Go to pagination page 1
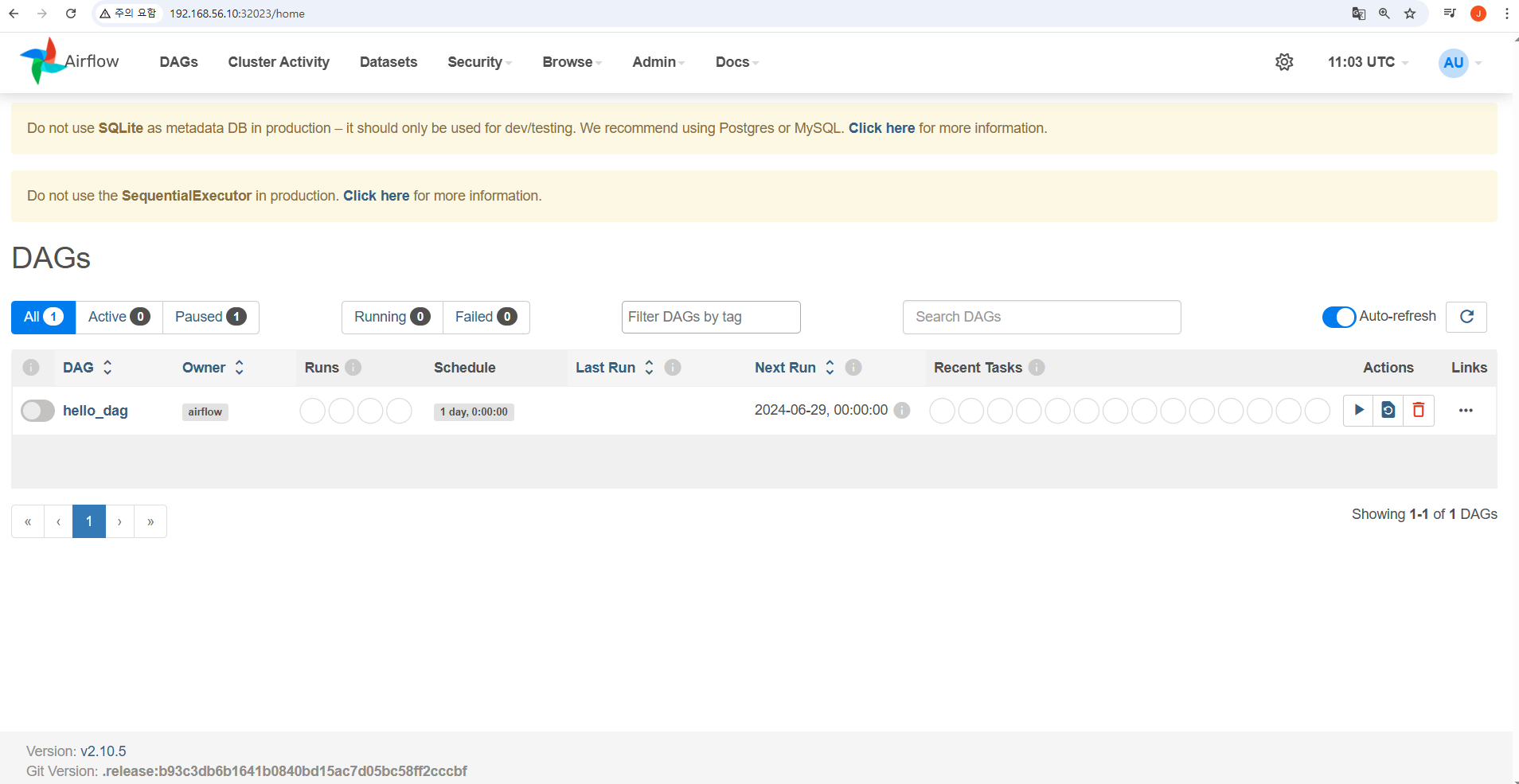Screen dimensions: 1519x784 coord(89,521)
